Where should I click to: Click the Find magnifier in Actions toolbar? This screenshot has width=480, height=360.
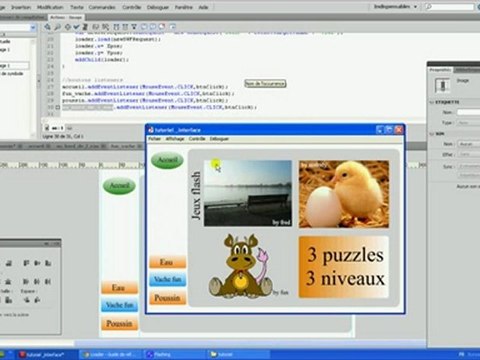[57, 27]
